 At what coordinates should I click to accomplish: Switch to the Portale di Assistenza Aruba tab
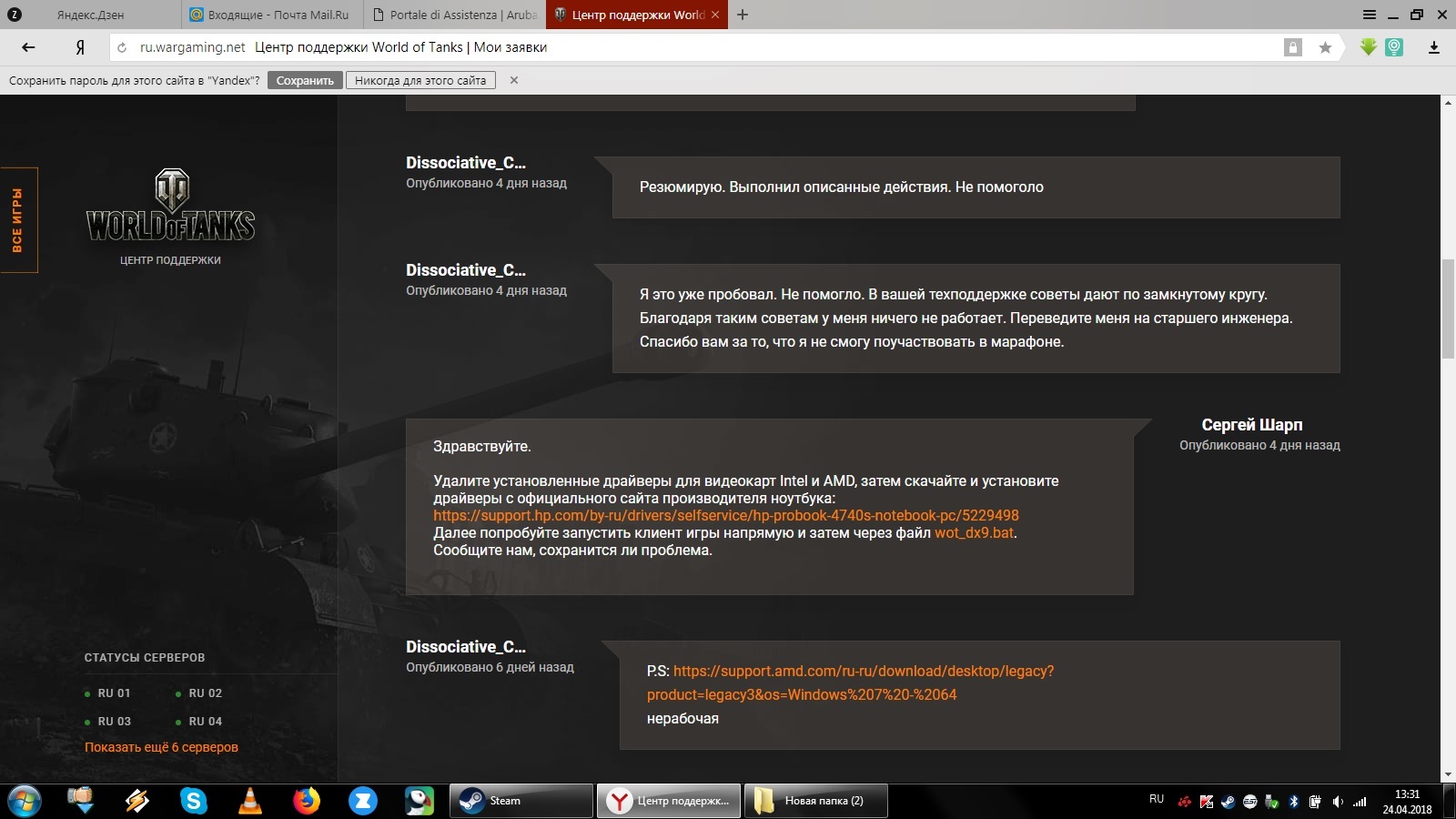point(455,15)
